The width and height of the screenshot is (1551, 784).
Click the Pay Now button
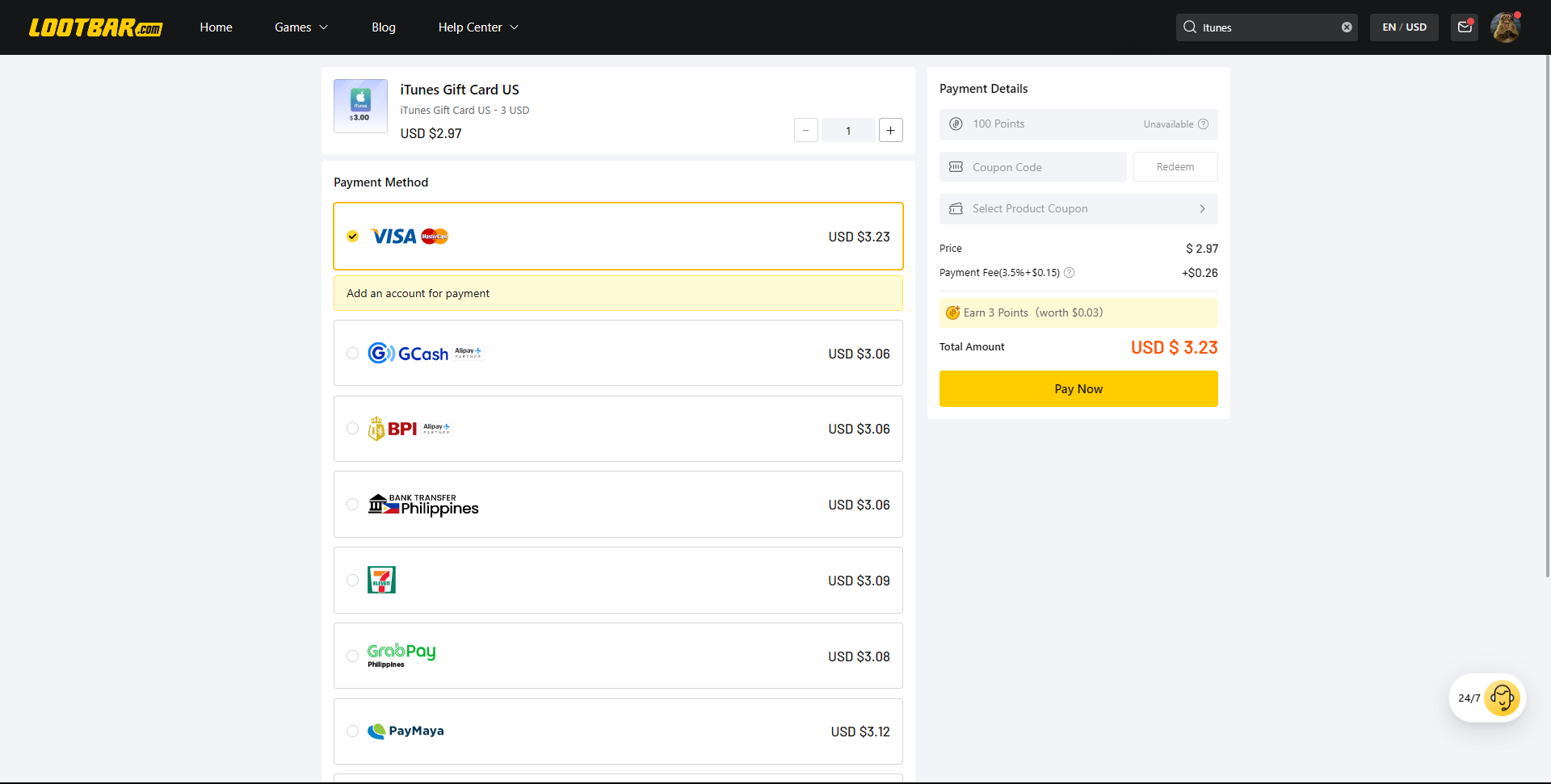coord(1078,388)
